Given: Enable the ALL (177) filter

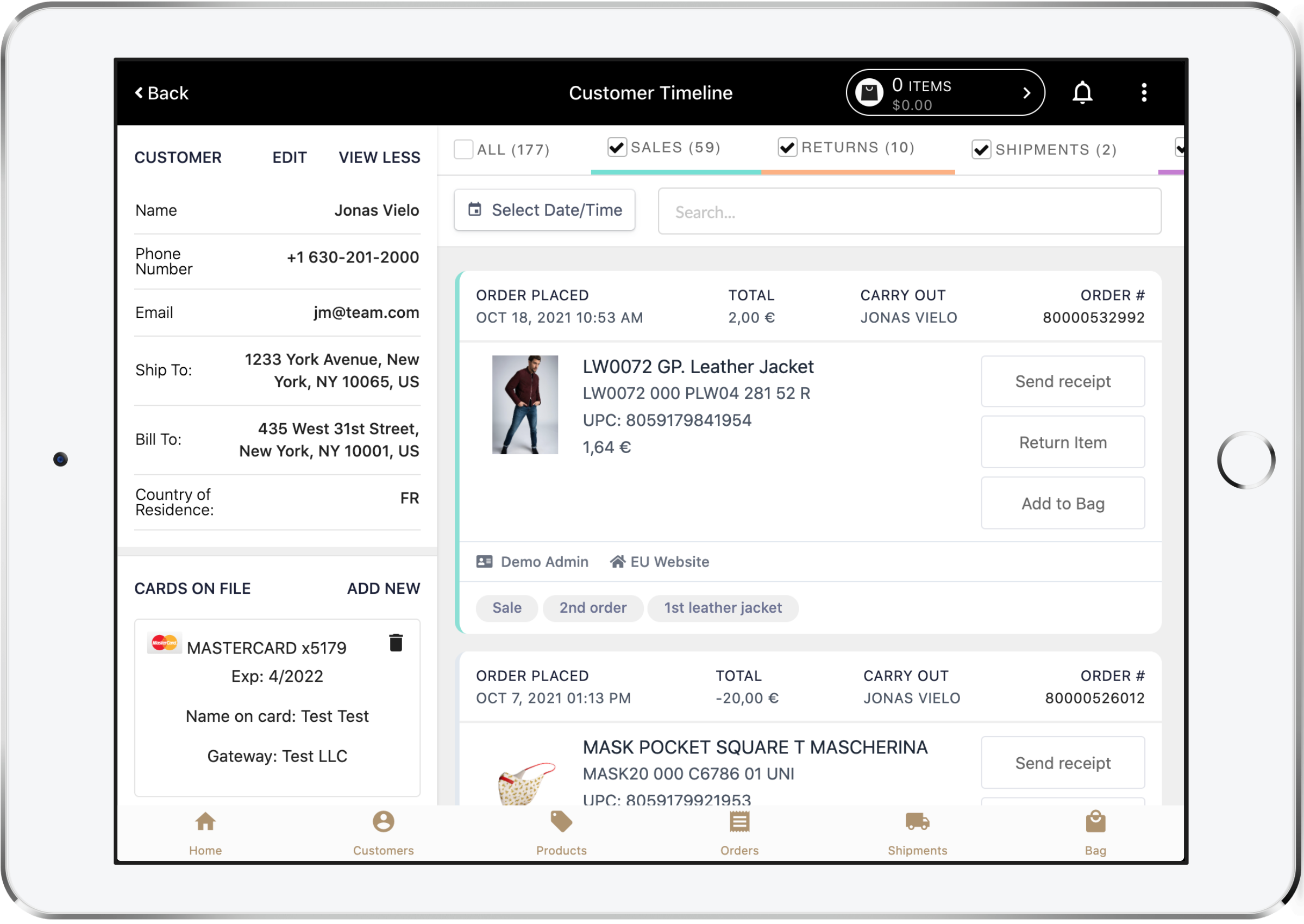Looking at the screenshot, I should pos(463,148).
